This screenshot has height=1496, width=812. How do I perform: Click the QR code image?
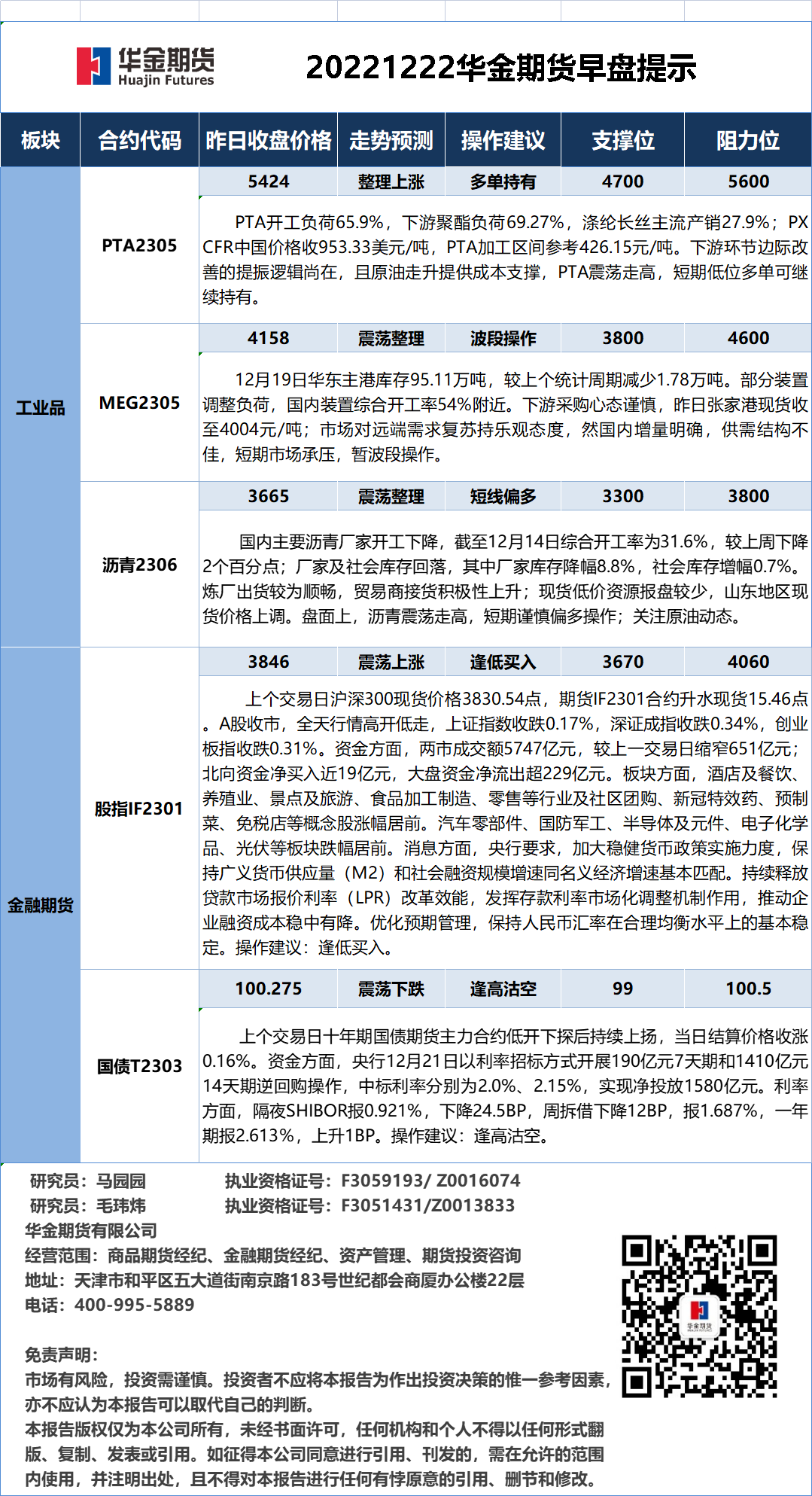(x=699, y=1316)
